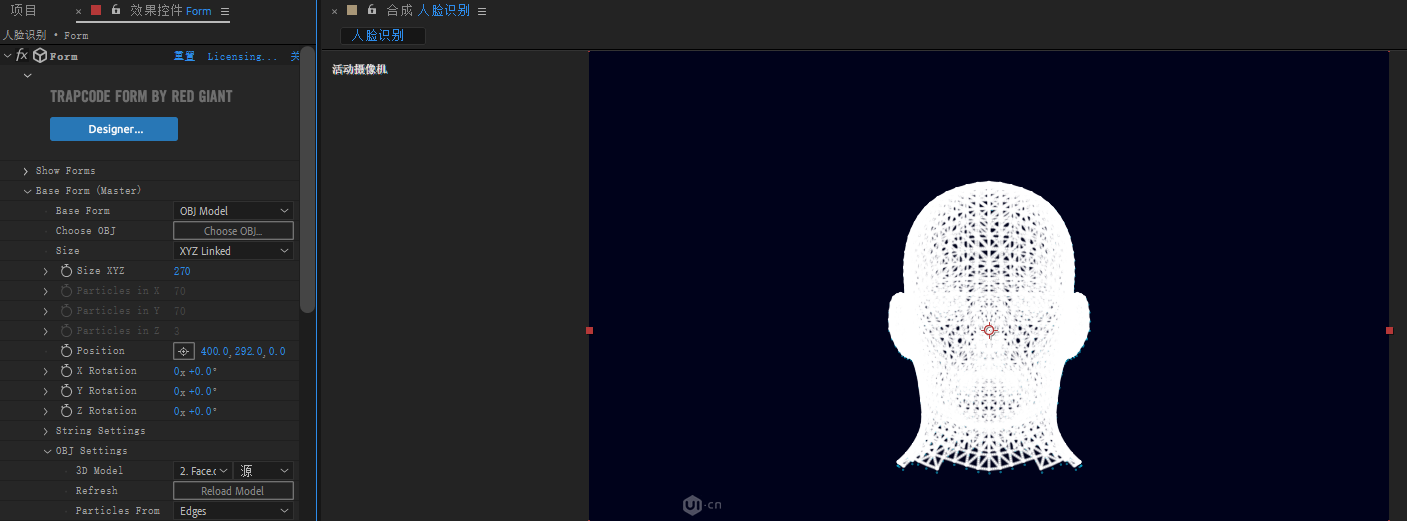This screenshot has height=521, width=1407.
Task: Click the right red handle on the composition edge
Action: click(x=1389, y=330)
